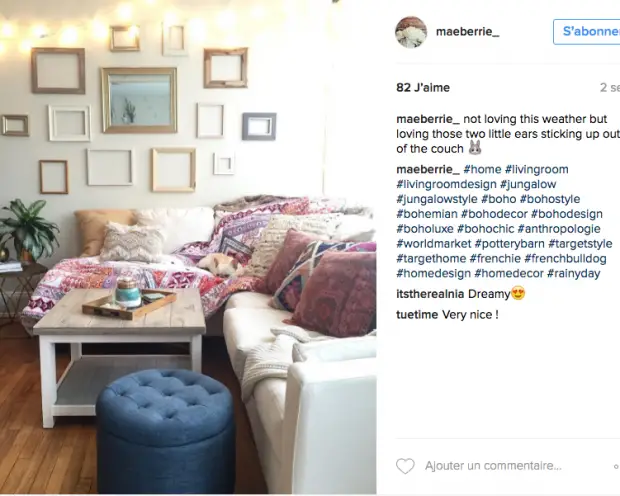Click the #rainyday hashtag
Image resolution: width=620 pixels, height=496 pixels.
click(574, 273)
